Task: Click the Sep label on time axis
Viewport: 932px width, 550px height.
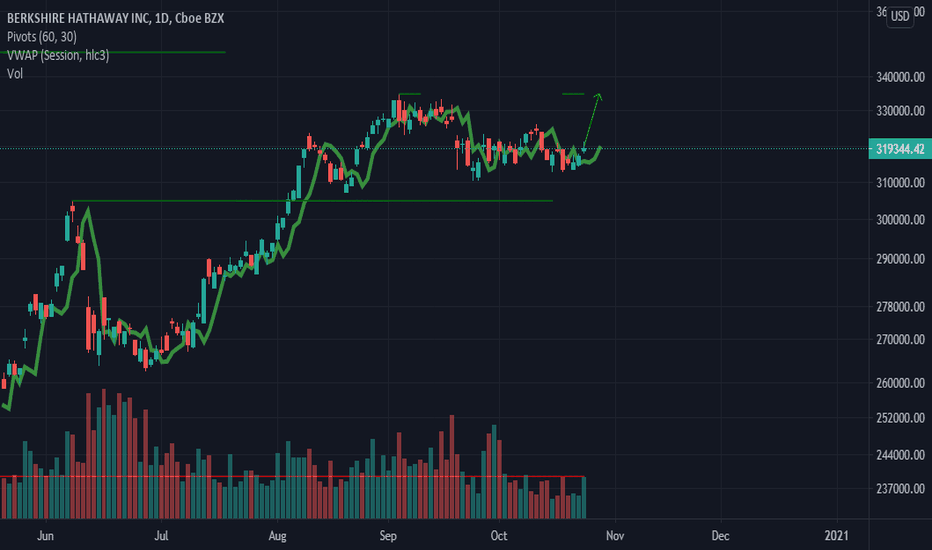Action: coord(388,536)
